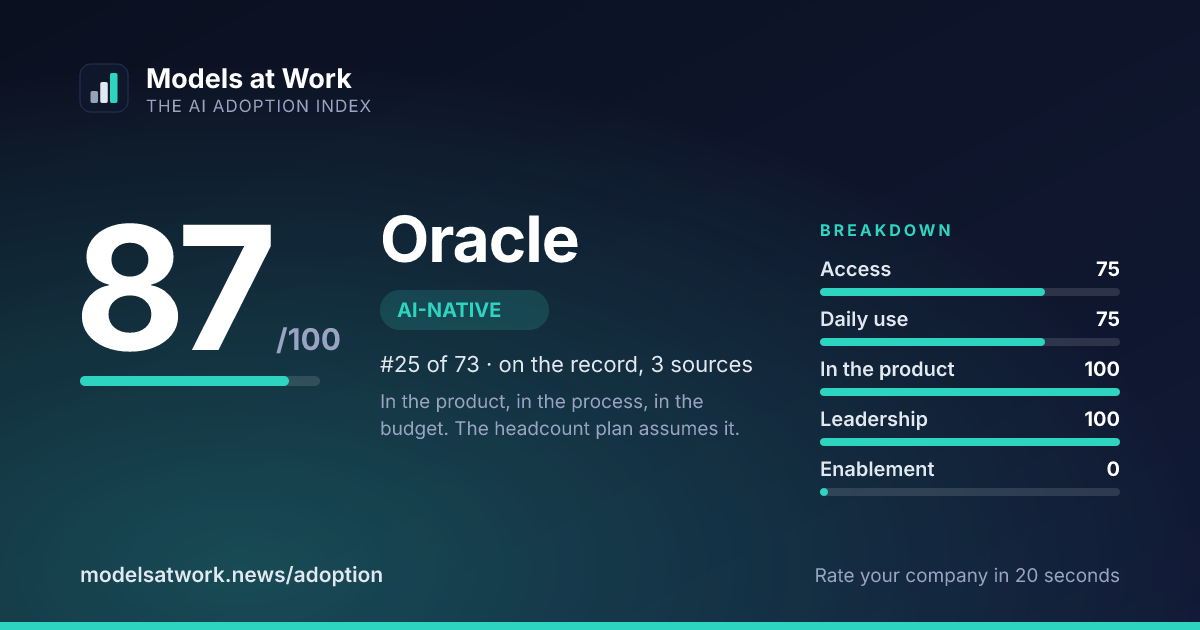Image resolution: width=1200 pixels, height=630 pixels.
Task: Click "#25 of 73 · on the record, 3 sources"
Action: point(566,365)
